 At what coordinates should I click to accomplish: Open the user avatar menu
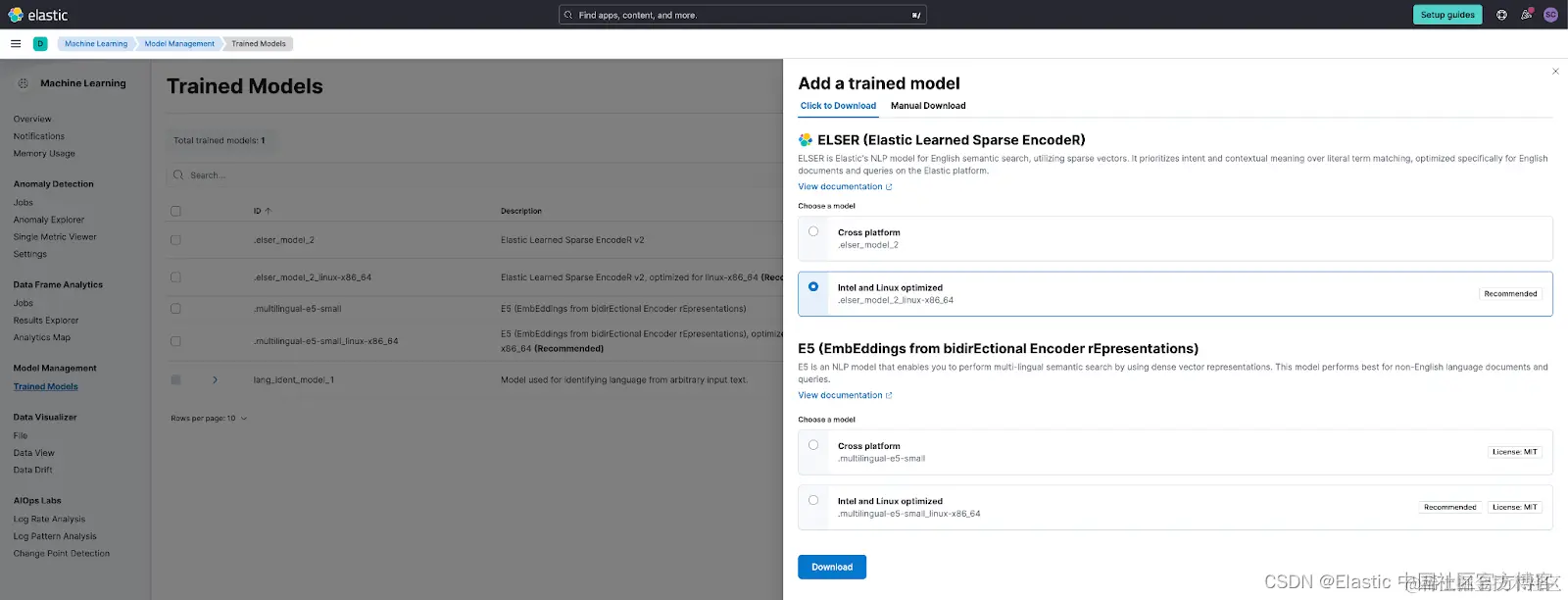click(1550, 15)
